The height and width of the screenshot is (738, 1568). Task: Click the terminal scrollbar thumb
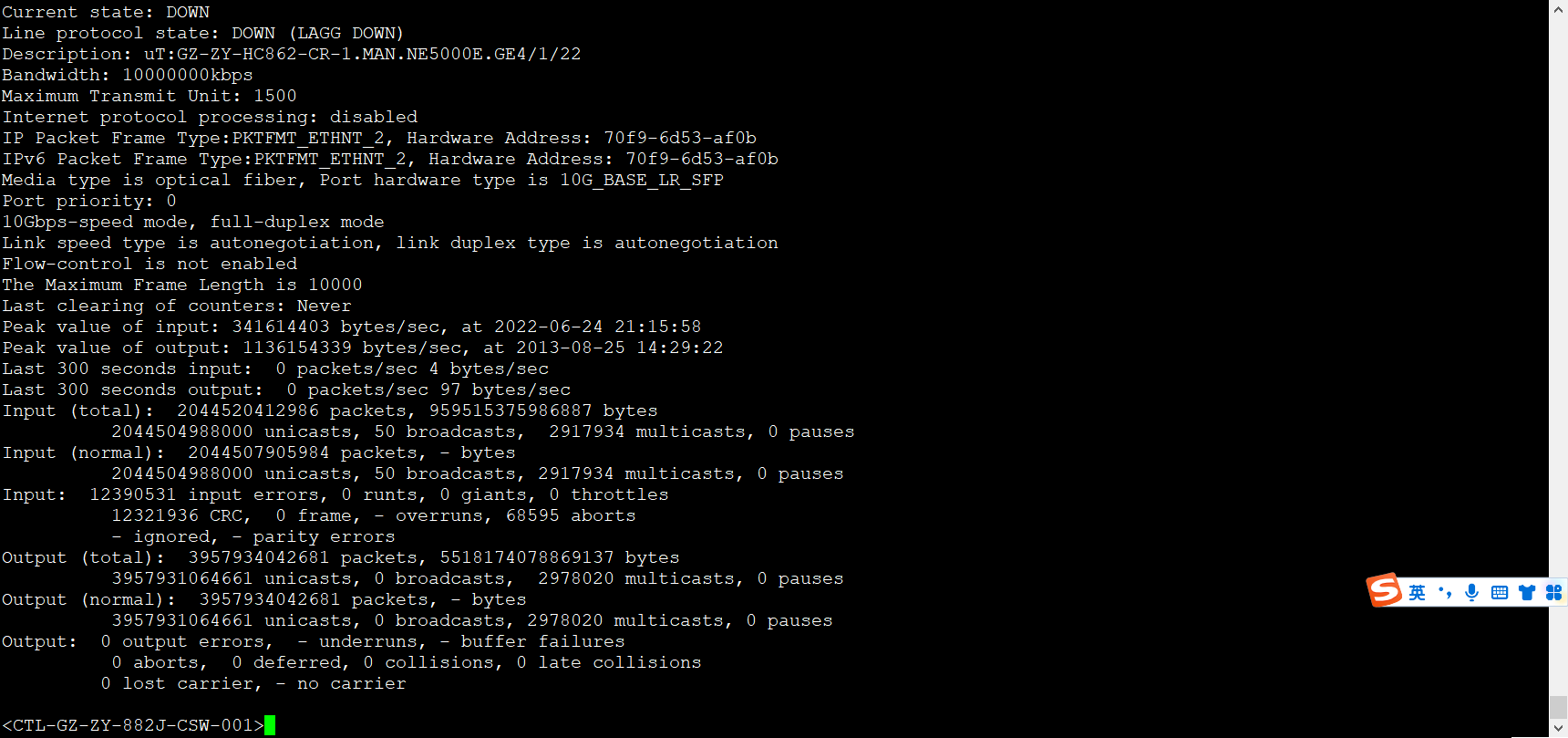click(x=1558, y=707)
